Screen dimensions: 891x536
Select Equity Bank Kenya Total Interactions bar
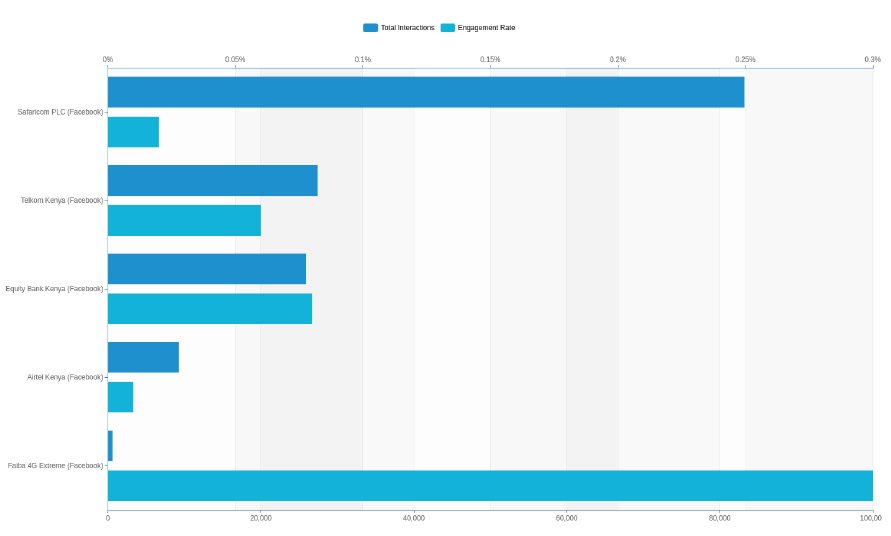click(207, 269)
